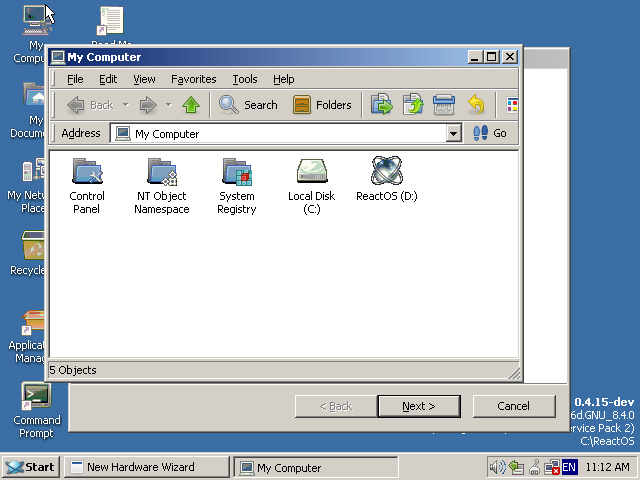This screenshot has height=480, width=640.
Task: Open the View menu
Action: pyautogui.click(x=144, y=79)
